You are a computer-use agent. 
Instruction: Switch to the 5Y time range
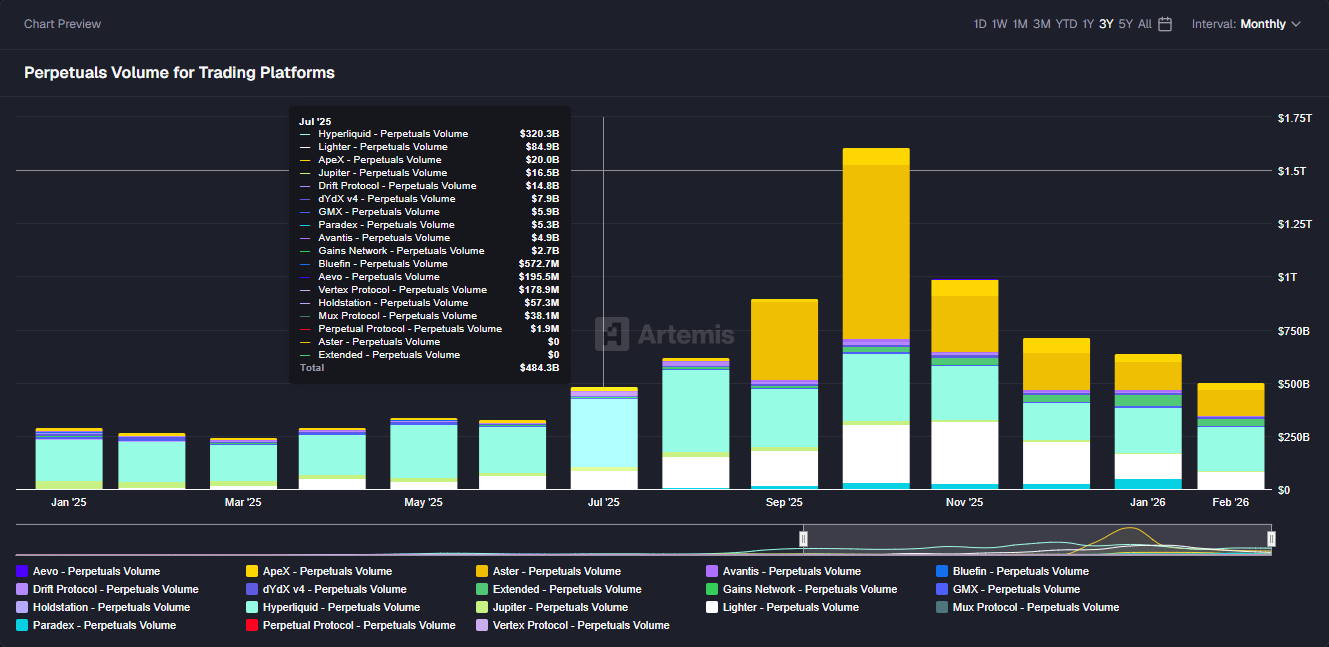coord(1126,24)
